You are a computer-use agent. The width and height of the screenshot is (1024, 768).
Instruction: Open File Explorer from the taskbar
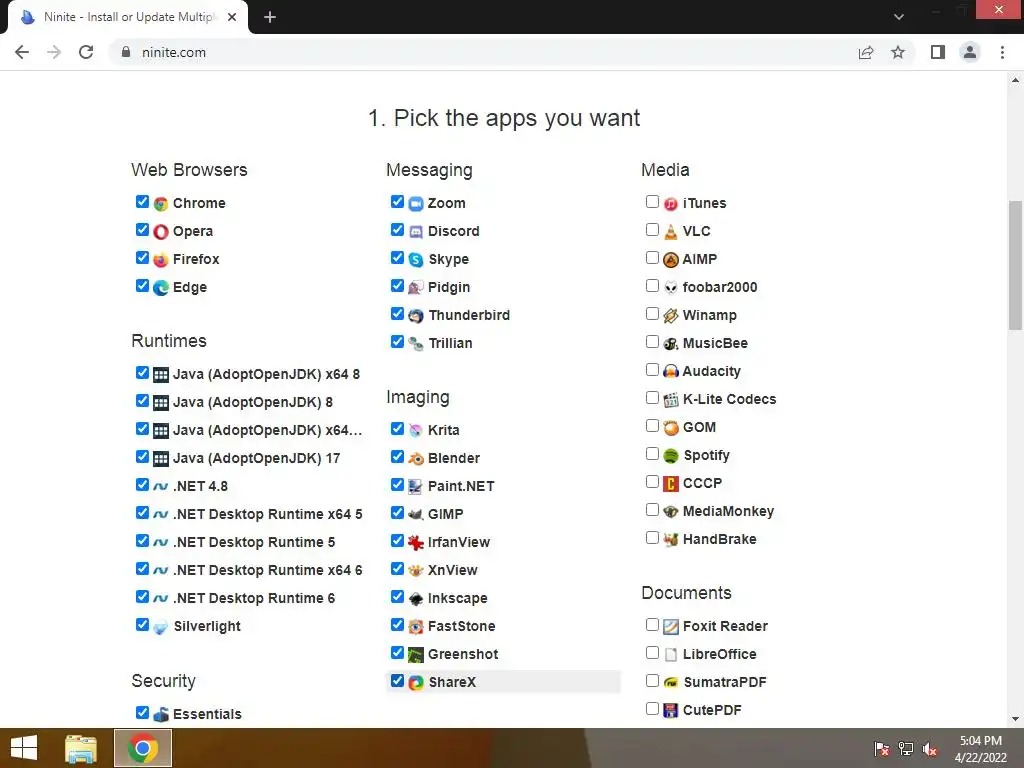pos(81,748)
